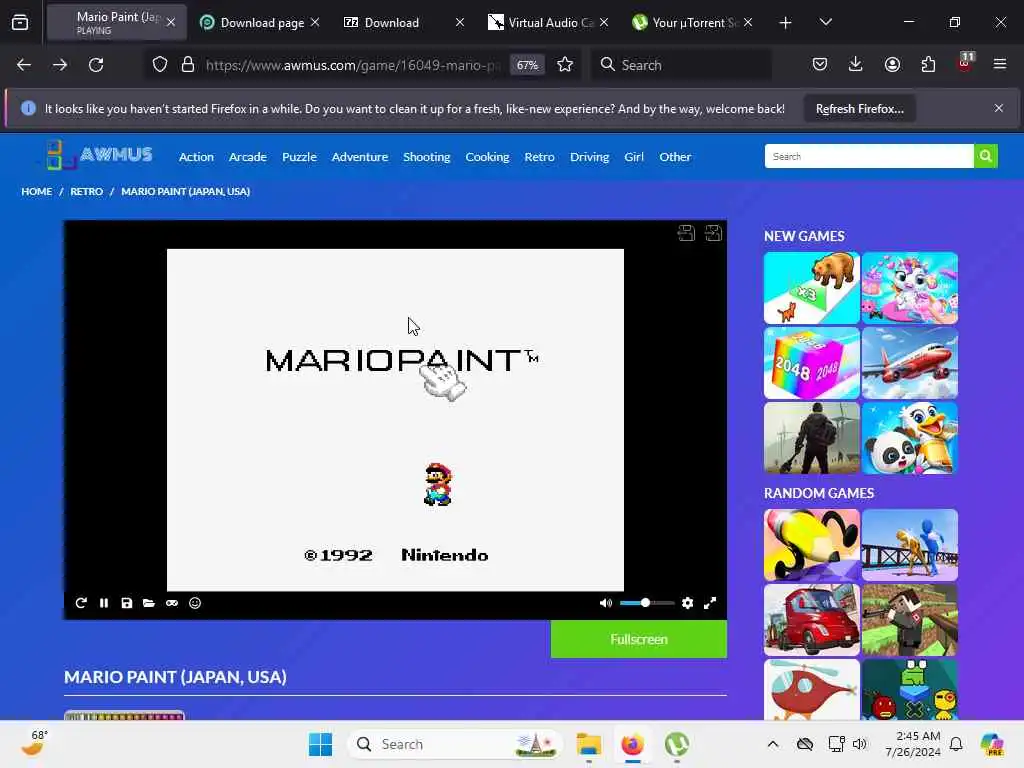Reset the 67% zoom level
Viewport: 1024px width, 768px height.
[527, 65]
